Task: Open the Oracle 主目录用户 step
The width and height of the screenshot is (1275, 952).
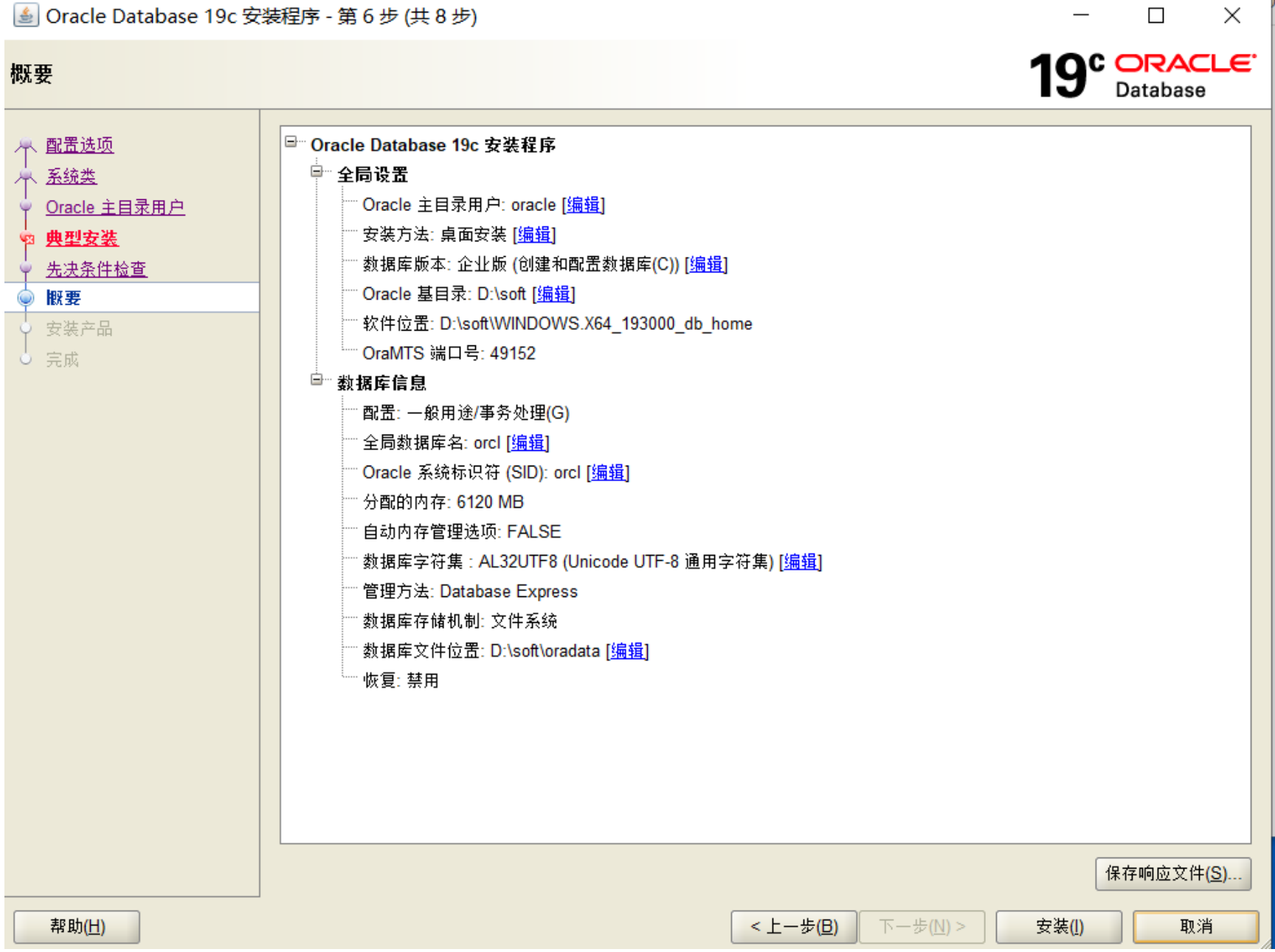Action: point(115,207)
